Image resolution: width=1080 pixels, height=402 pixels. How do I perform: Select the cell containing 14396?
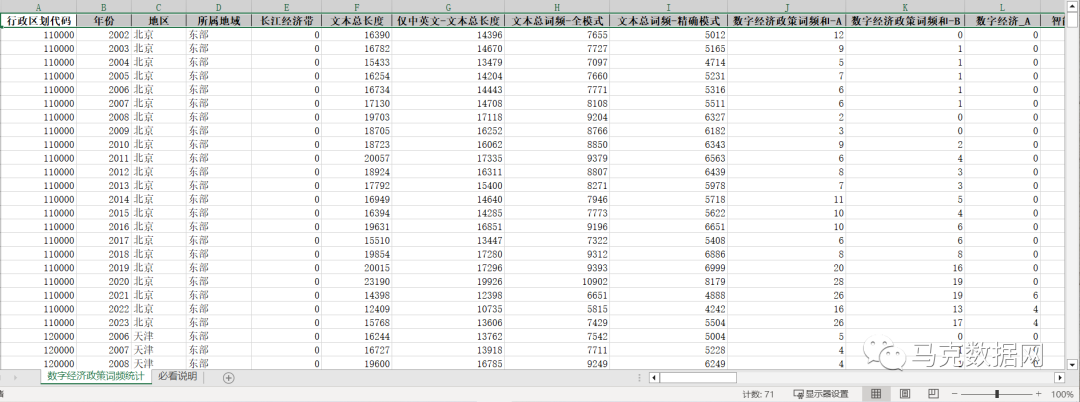pyautogui.click(x=448, y=34)
